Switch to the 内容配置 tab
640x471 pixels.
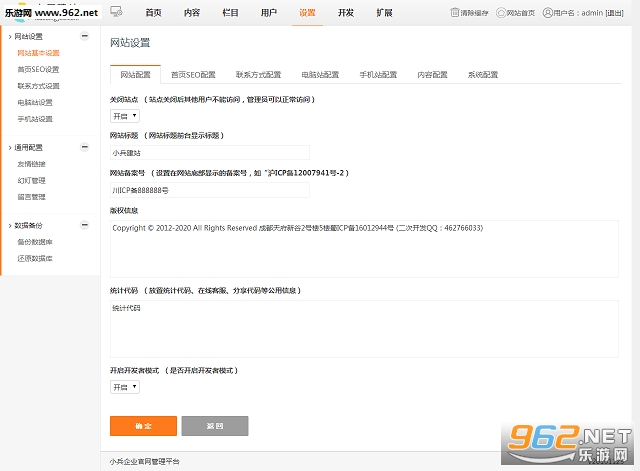click(432, 75)
